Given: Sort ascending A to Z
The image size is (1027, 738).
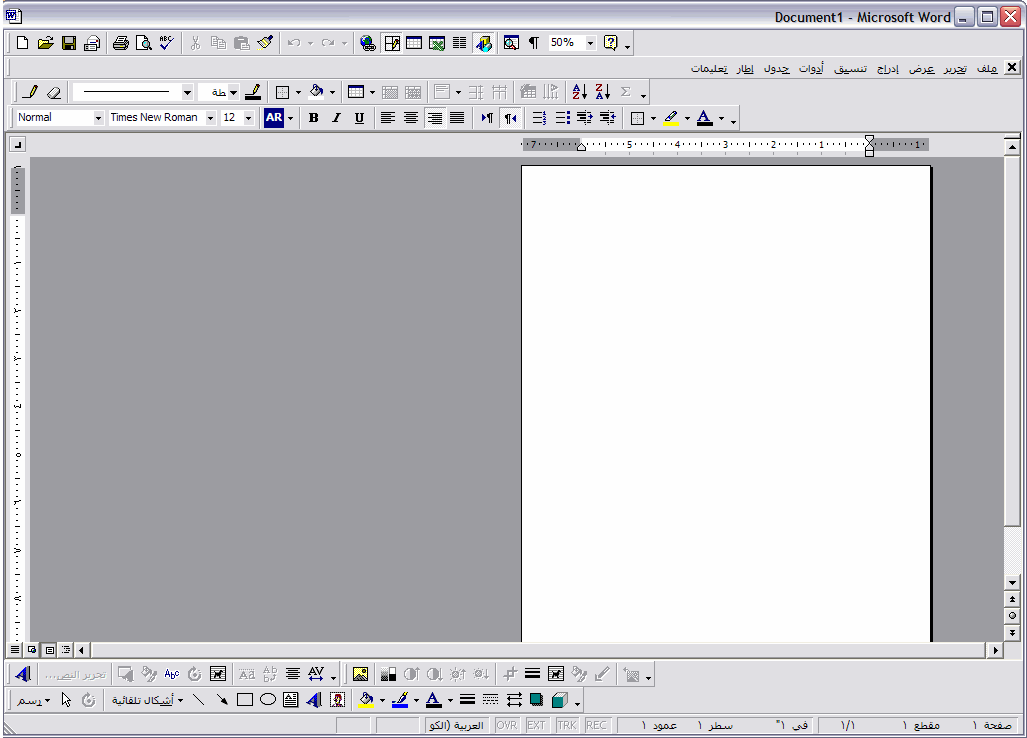Looking at the screenshot, I should [580, 92].
